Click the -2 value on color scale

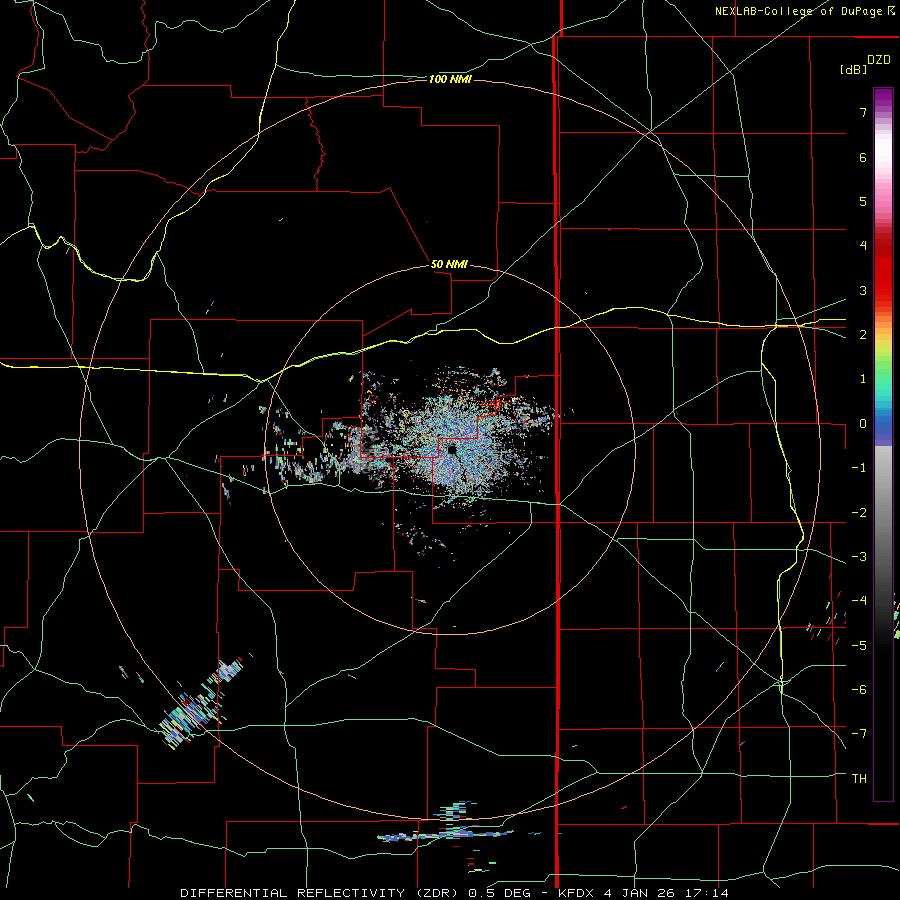tap(859, 513)
